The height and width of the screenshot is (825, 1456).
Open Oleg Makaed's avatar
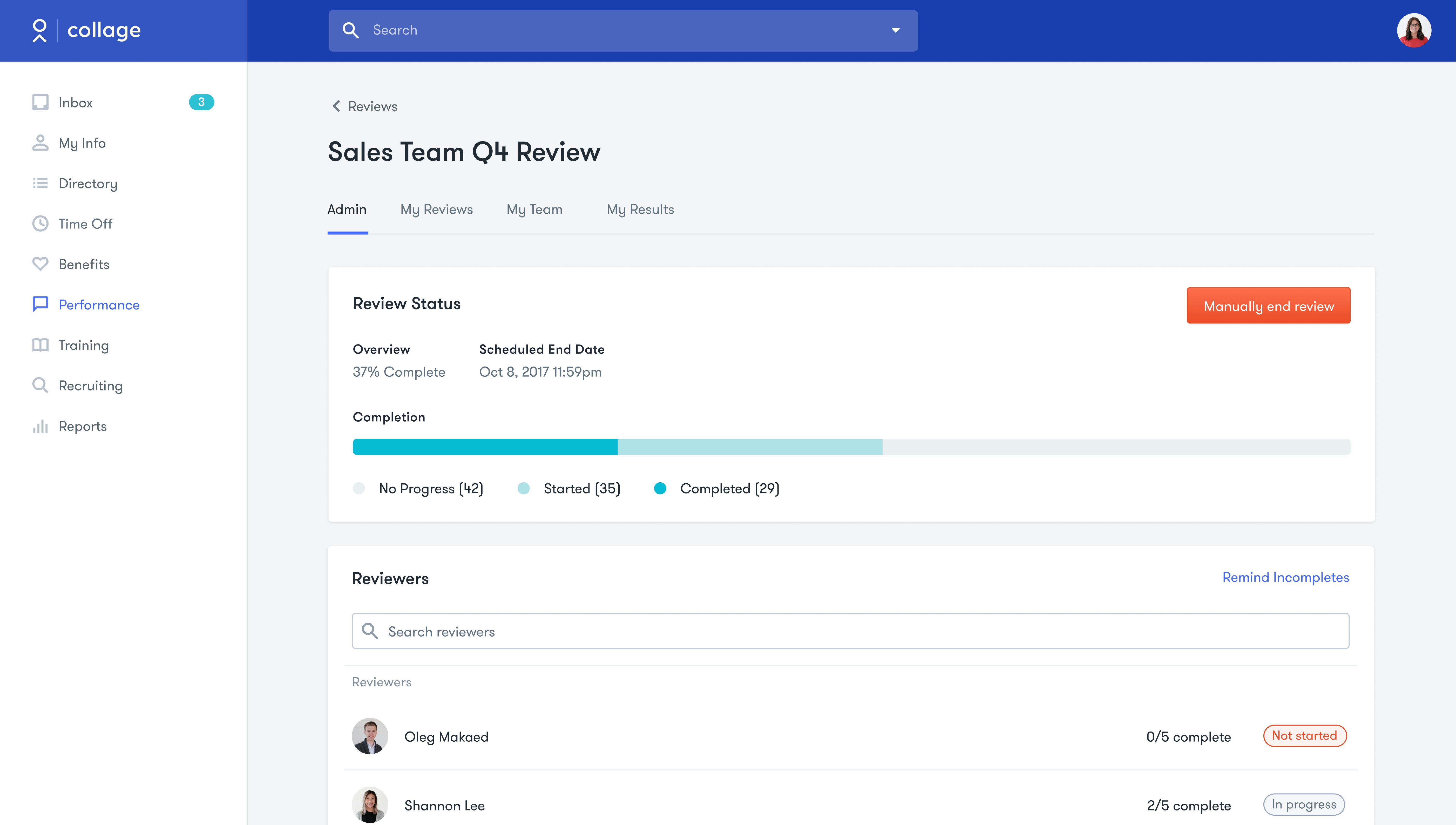370,736
